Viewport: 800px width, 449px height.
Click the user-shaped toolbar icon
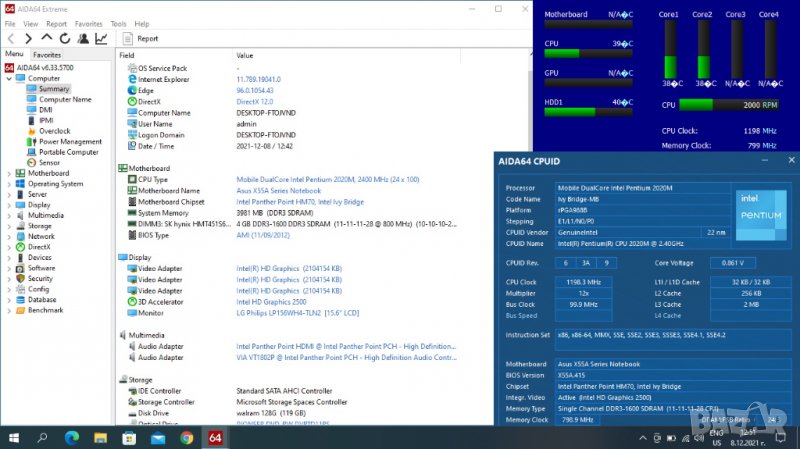tap(83, 38)
